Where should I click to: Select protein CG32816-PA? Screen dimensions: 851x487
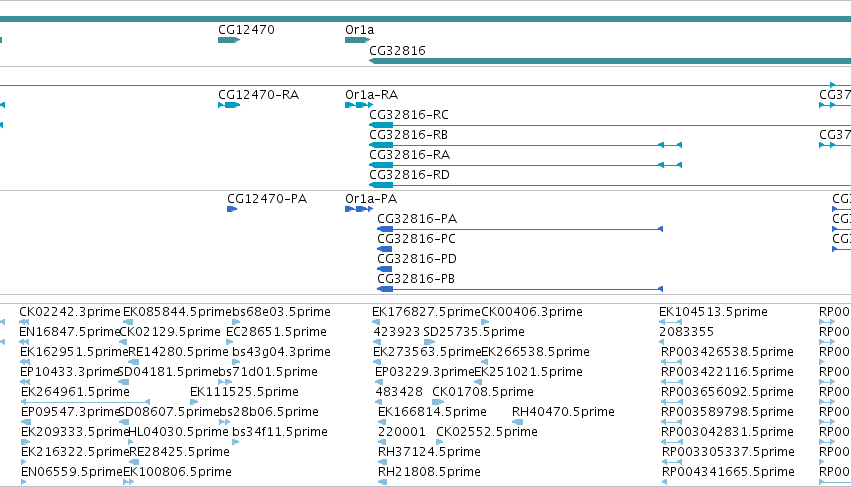point(417,219)
